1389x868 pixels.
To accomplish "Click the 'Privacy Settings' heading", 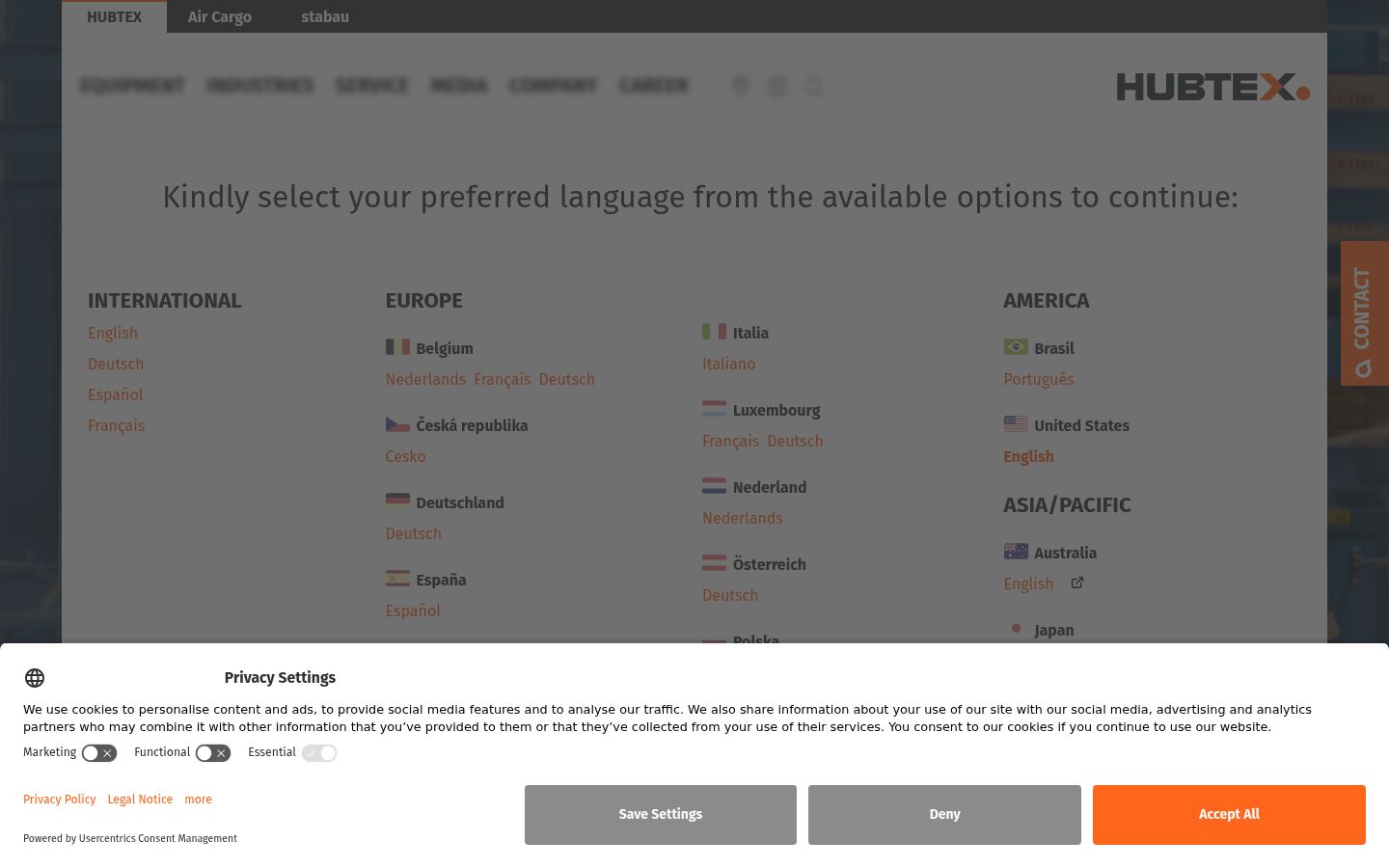I will [280, 677].
